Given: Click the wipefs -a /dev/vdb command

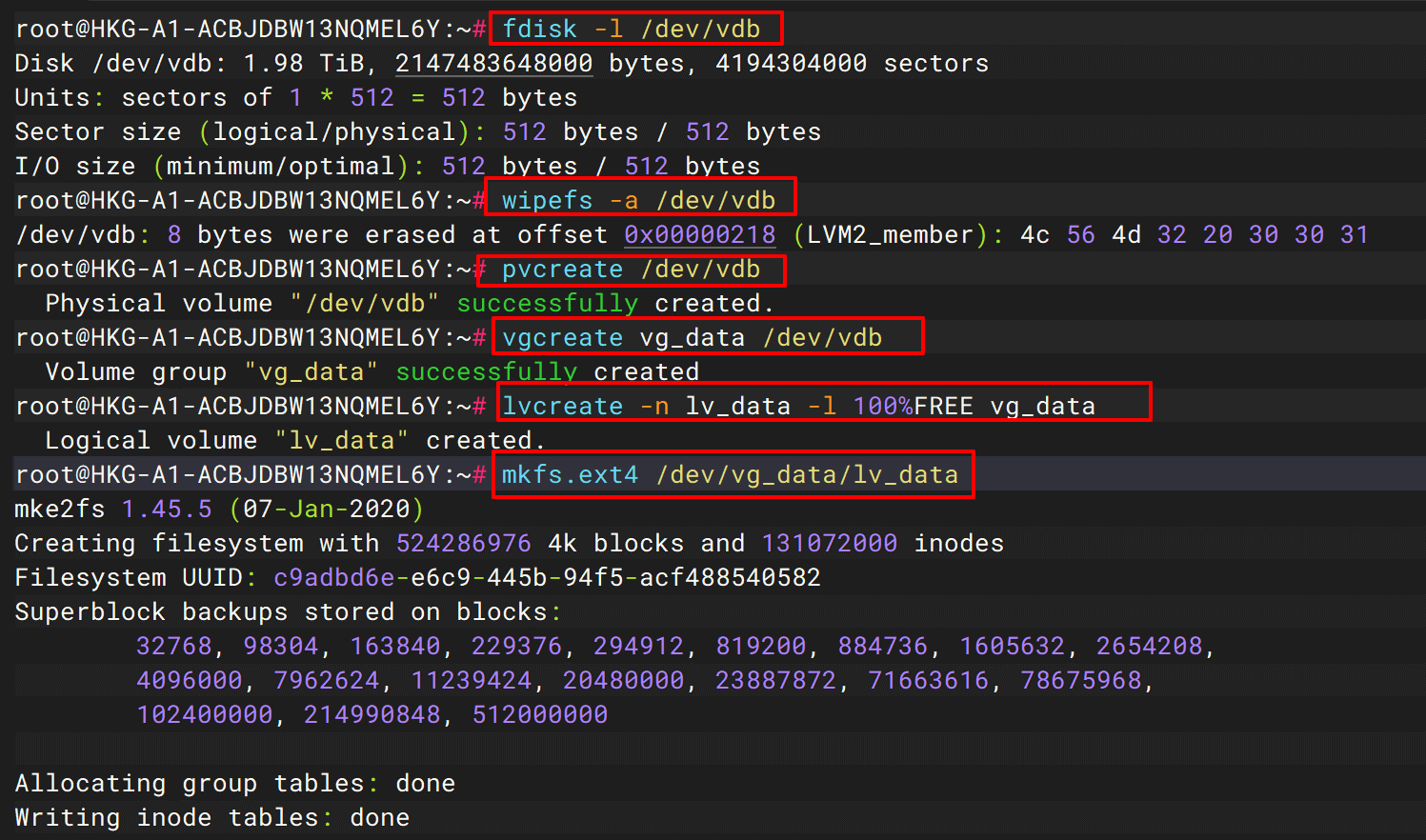Looking at the screenshot, I should point(638,201).
